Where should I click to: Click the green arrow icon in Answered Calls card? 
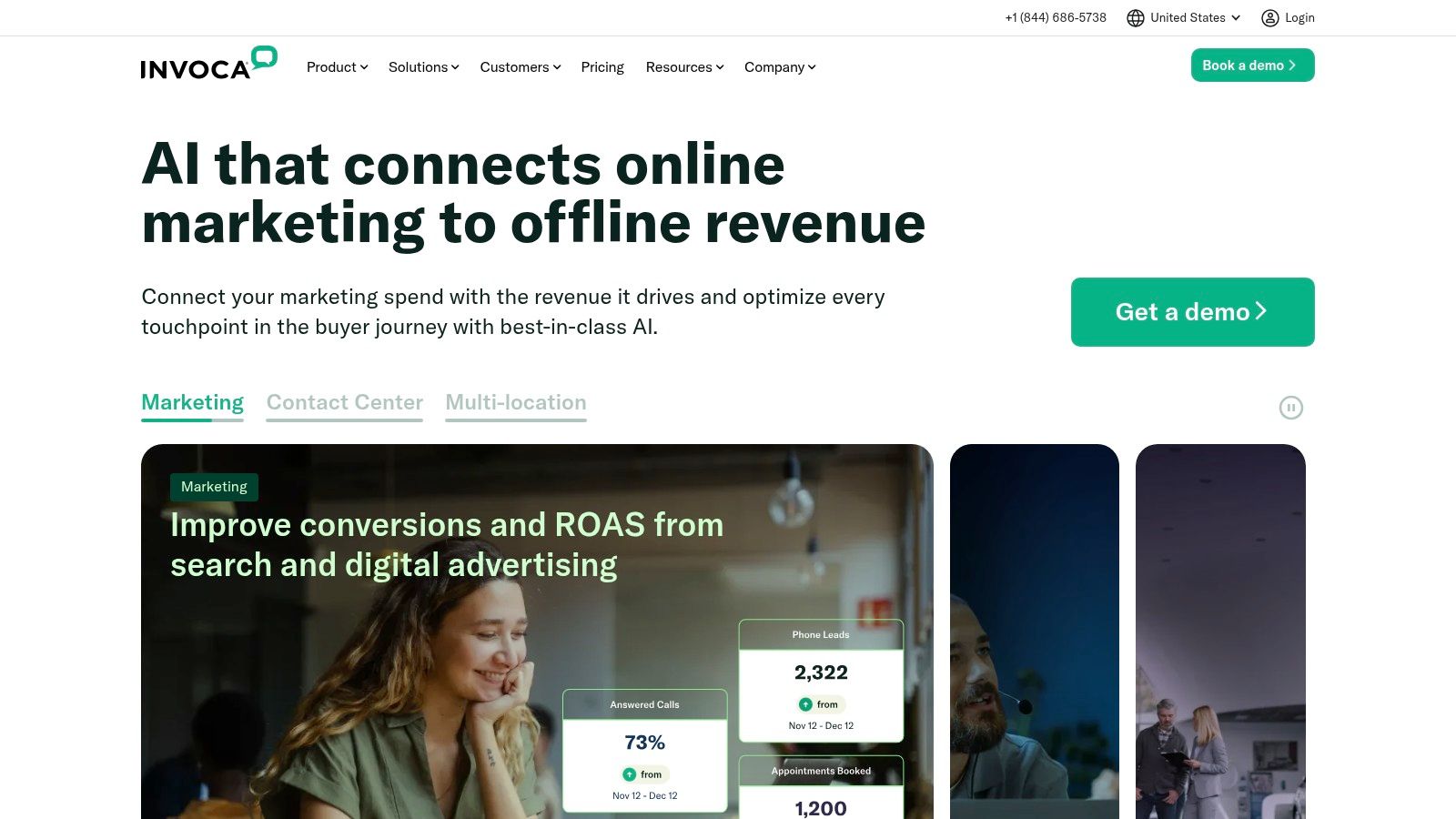point(629,774)
